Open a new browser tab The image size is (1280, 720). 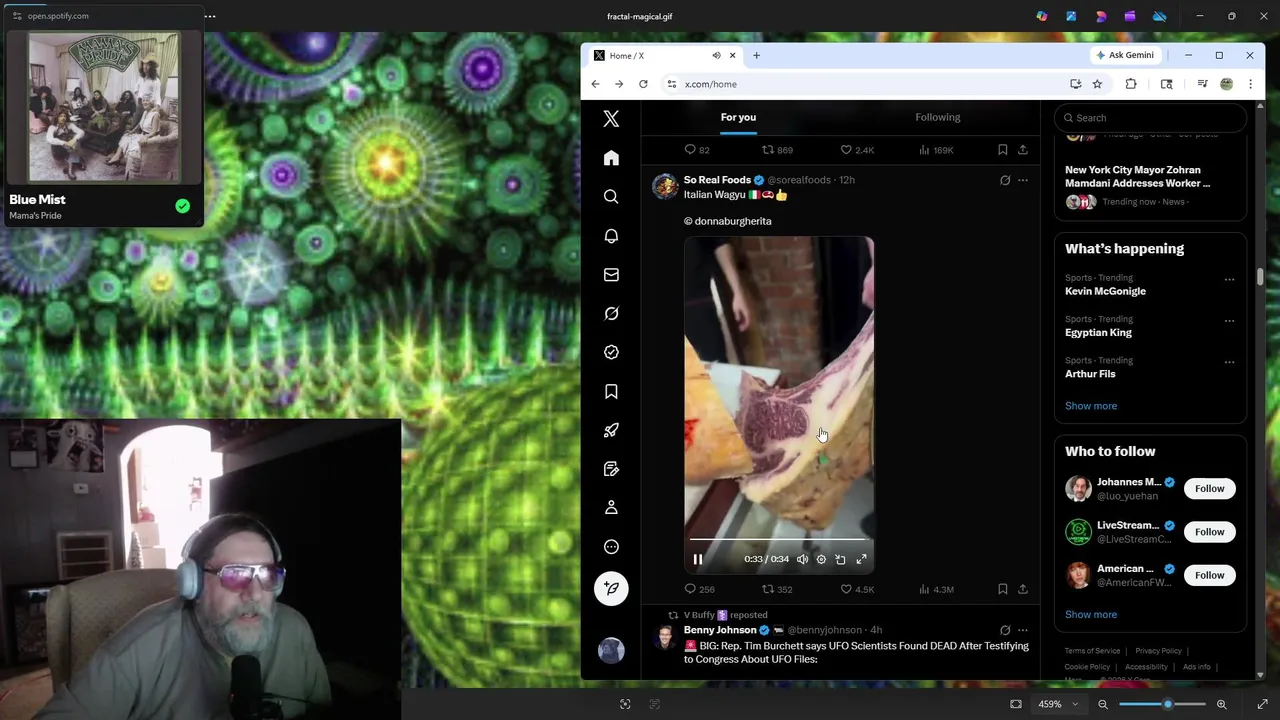[x=756, y=55]
